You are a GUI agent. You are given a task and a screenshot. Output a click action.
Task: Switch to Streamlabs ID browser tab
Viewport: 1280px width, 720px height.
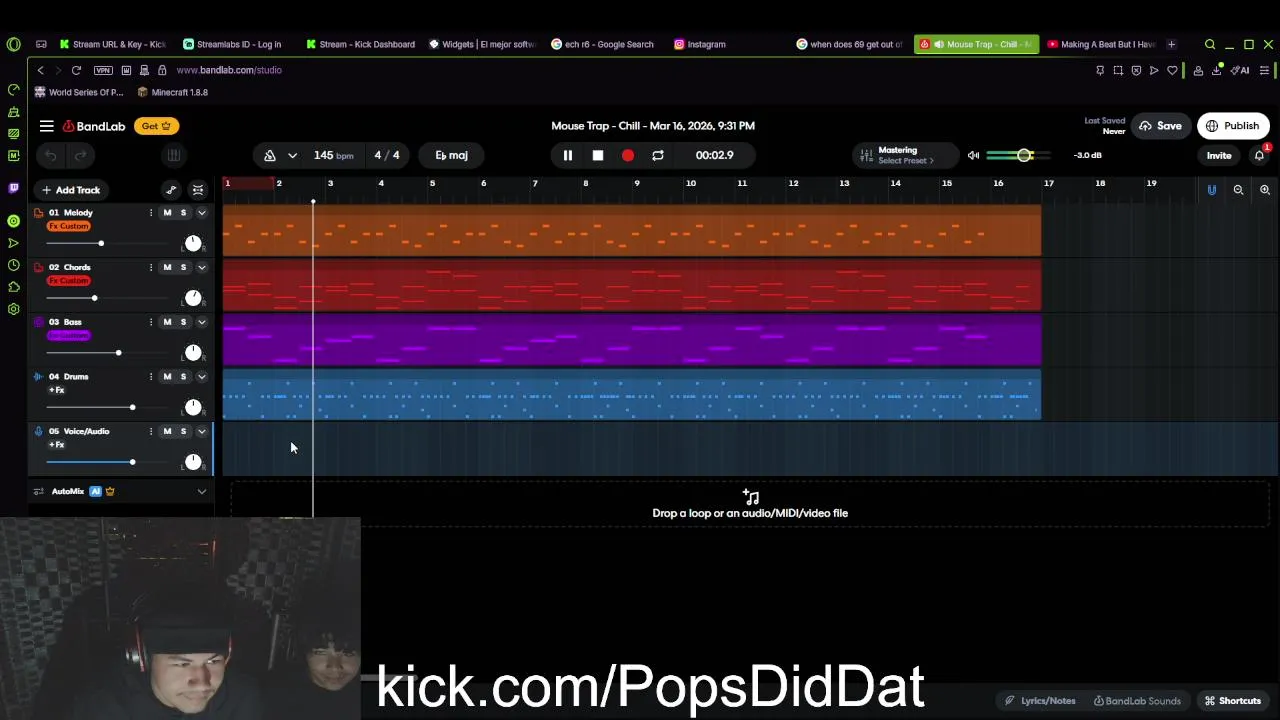[232, 44]
